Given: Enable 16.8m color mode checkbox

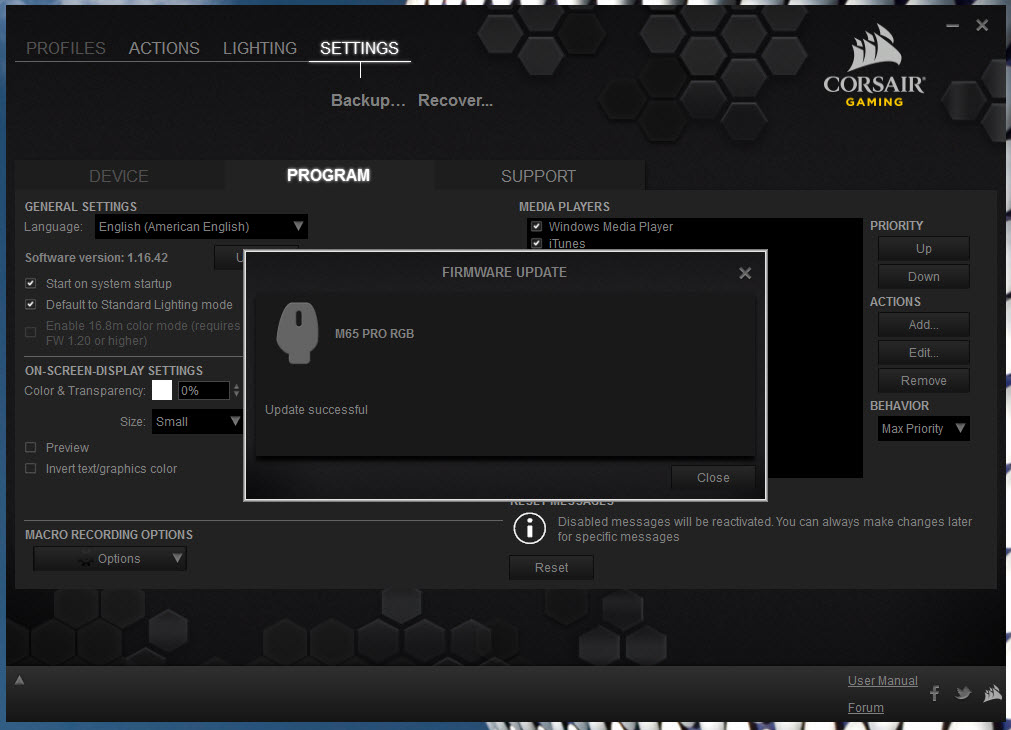Looking at the screenshot, I should (x=30, y=332).
